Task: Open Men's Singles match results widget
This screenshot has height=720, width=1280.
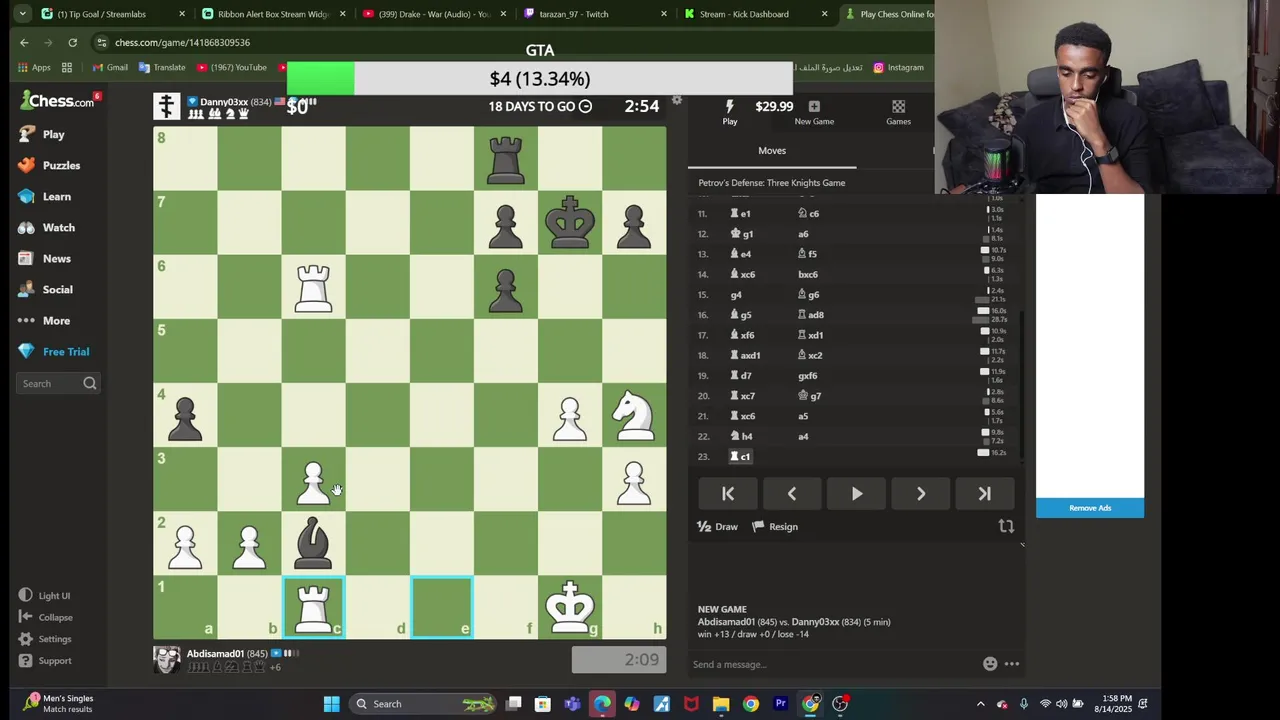Action: pos(59,703)
